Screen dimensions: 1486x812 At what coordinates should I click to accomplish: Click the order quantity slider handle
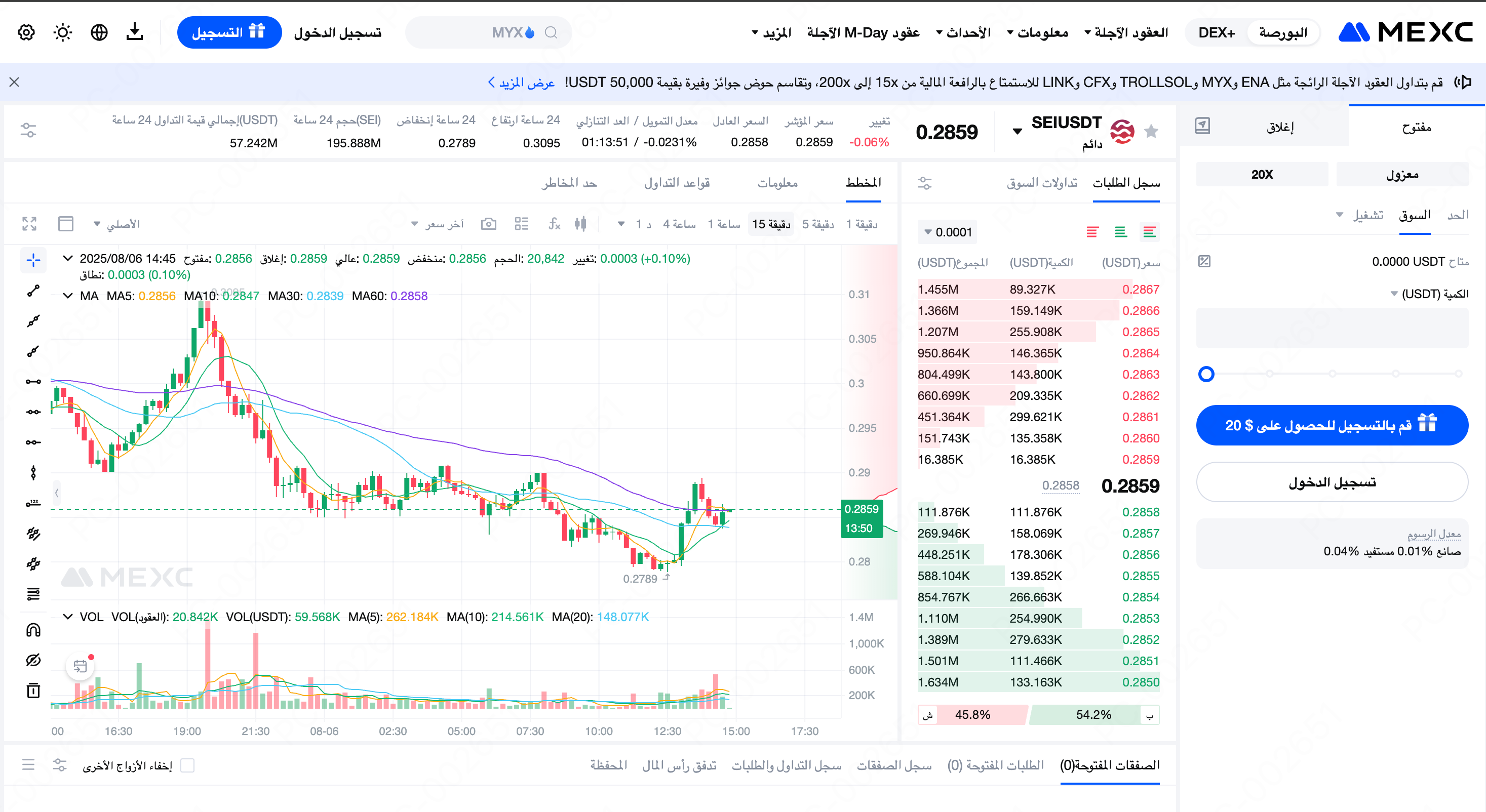pos(1205,374)
